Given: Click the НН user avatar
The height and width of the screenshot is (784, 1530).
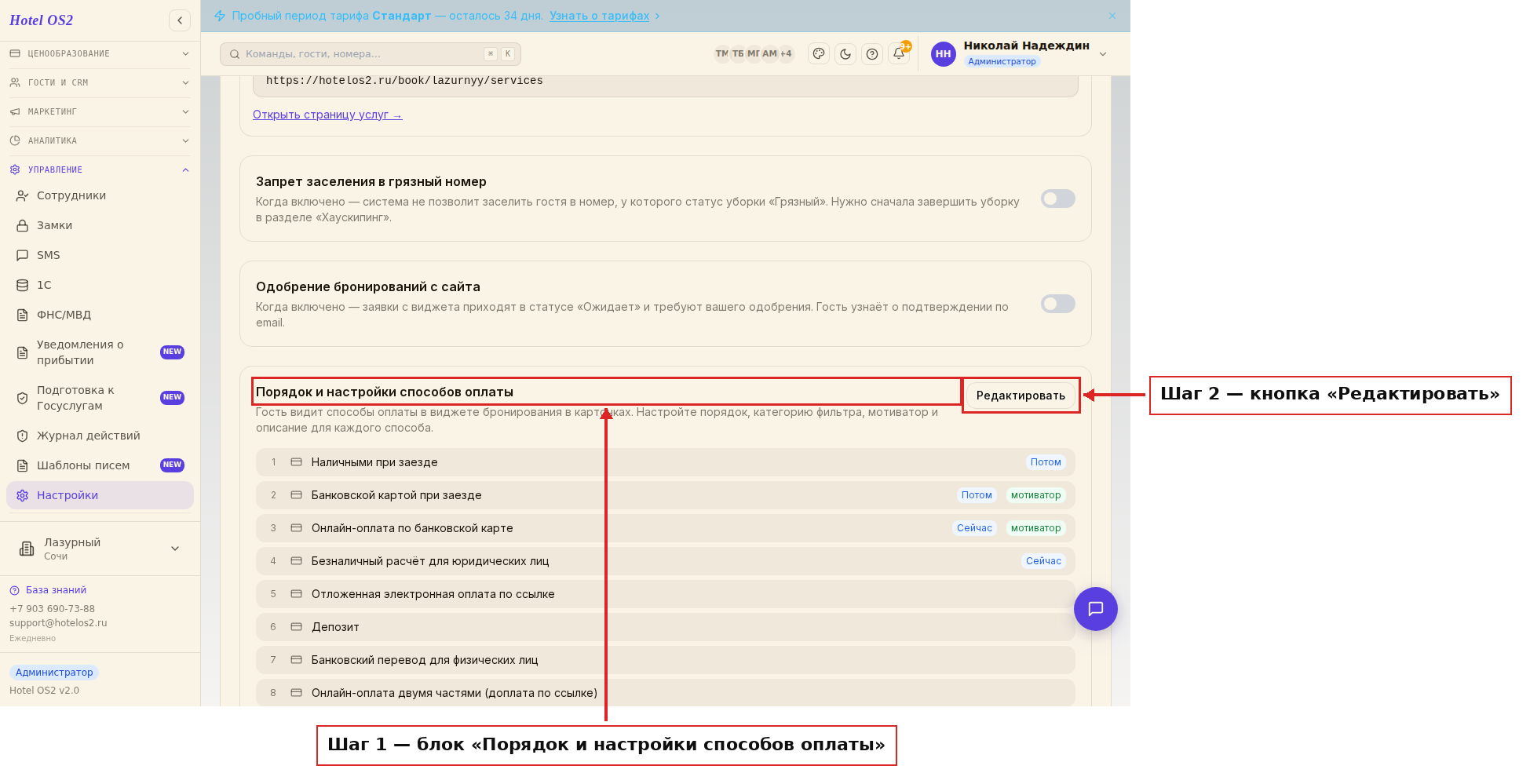Looking at the screenshot, I should click(x=944, y=54).
